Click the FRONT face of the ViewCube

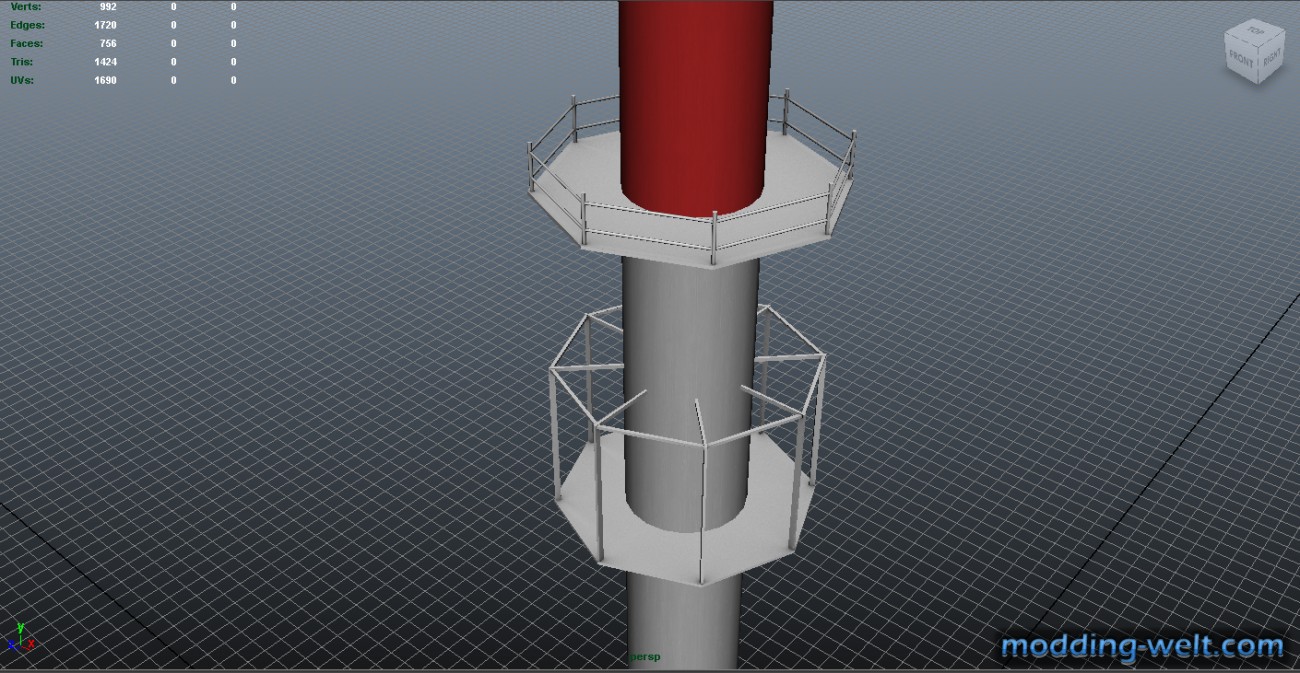tap(1241, 58)
